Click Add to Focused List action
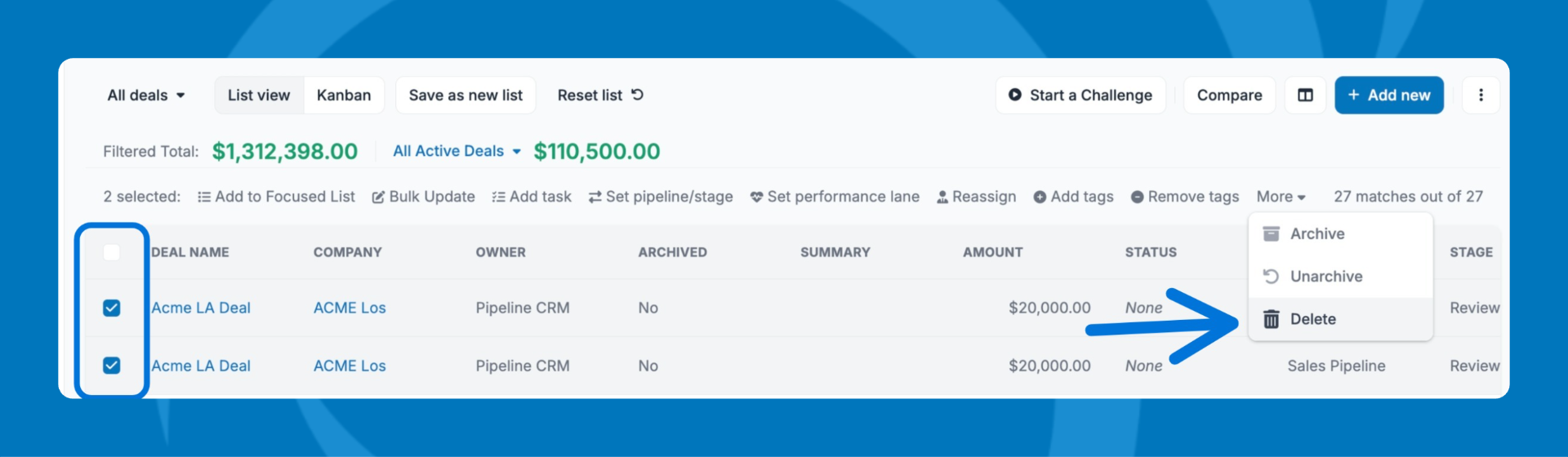The height and width of the screenshot is (457, 1568). 276,197
